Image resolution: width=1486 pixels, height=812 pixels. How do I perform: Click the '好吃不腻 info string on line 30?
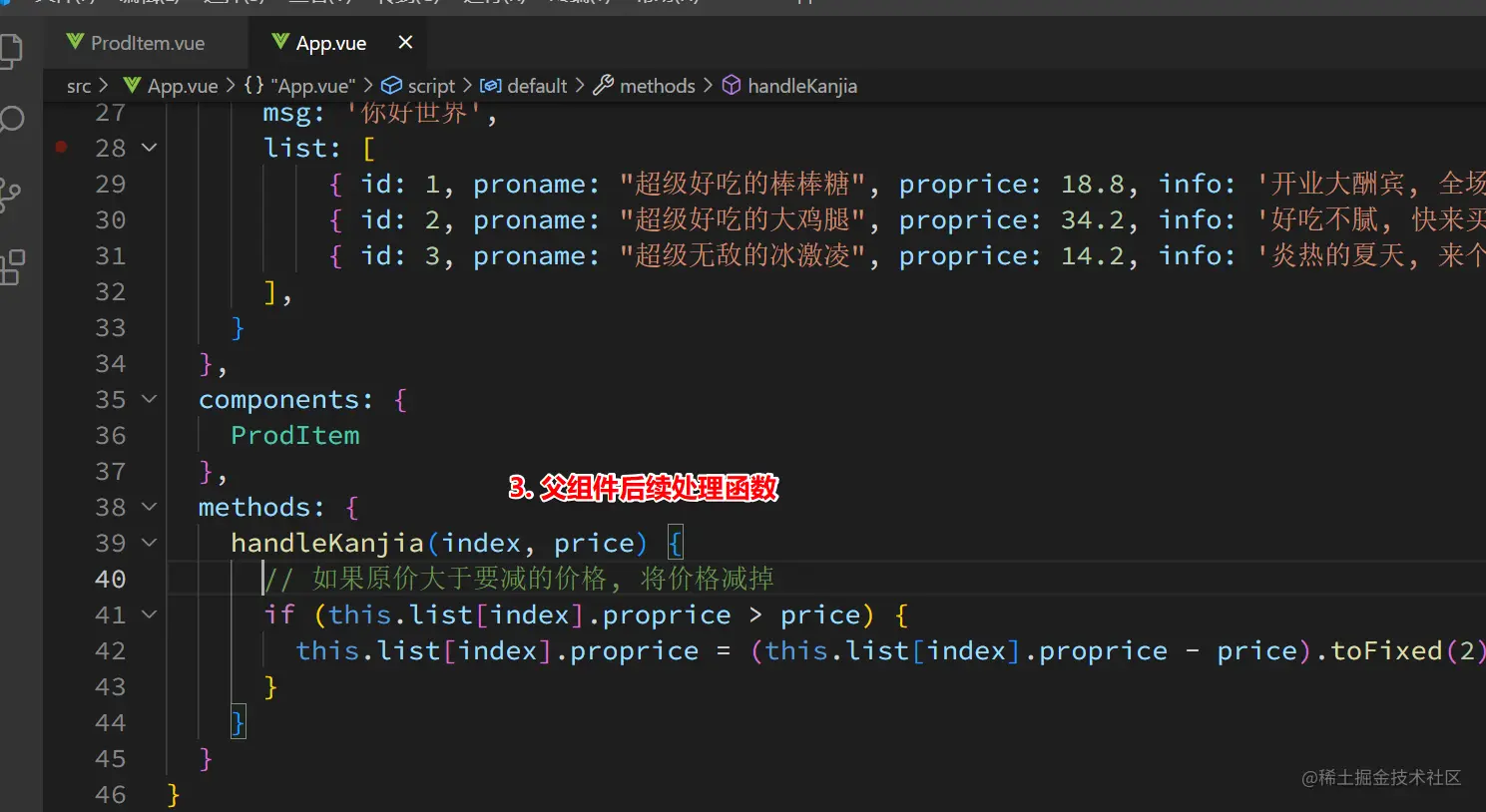1369,219
